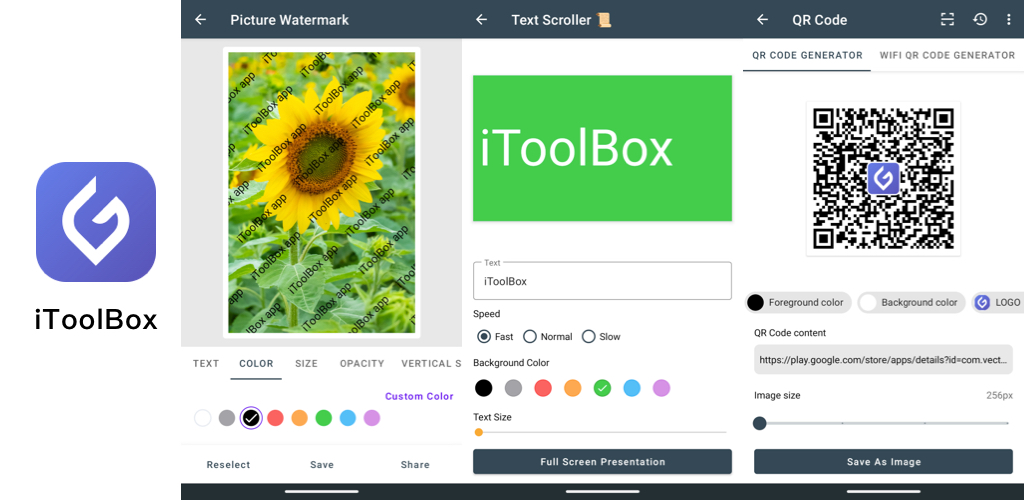The image size is (1024, 500).
Task: Go back from QR Code screen
Action: click(x=762, y=20)
